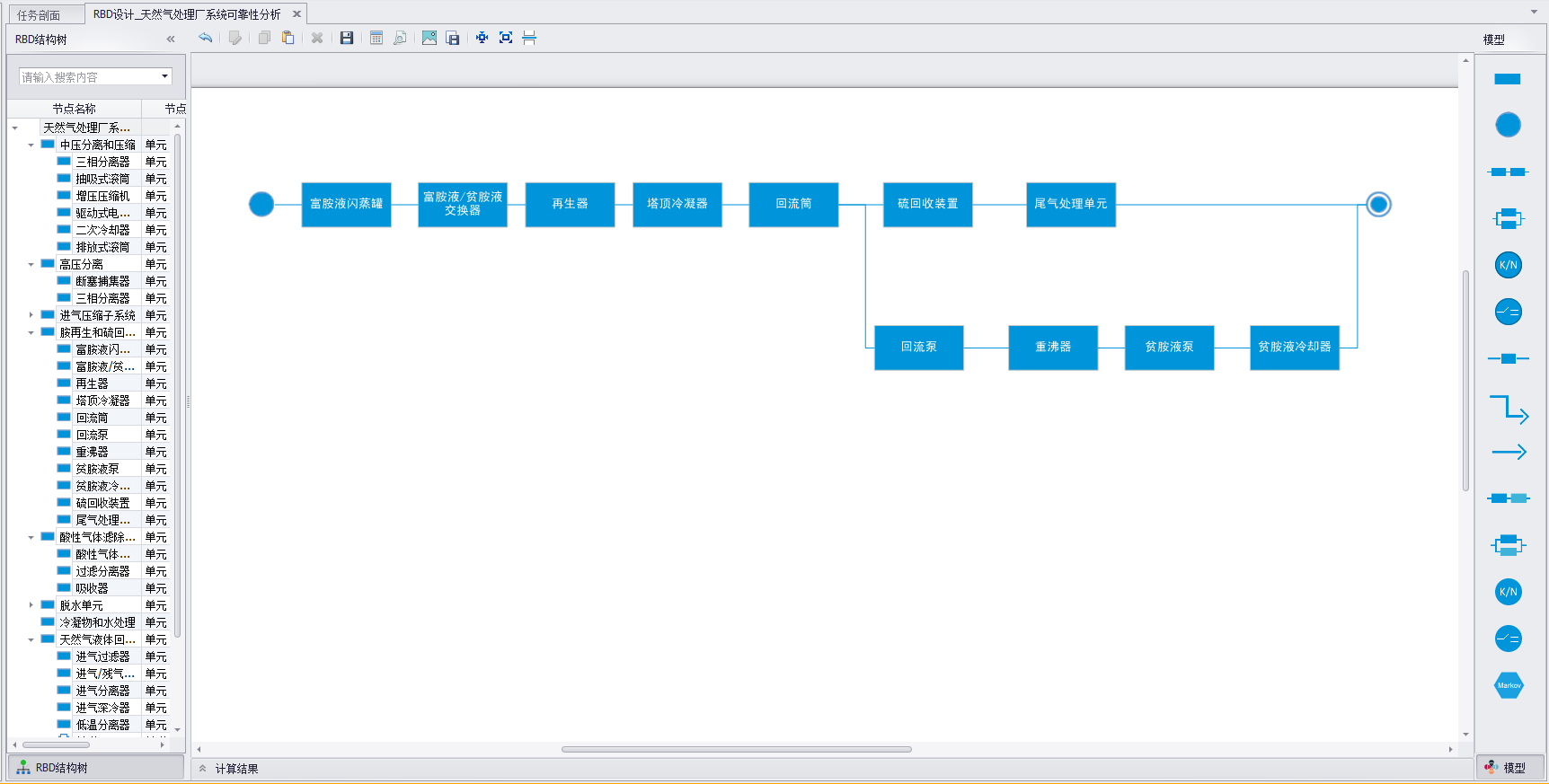Expand the 脱水单元 tree node
The width and height of the screenshot is (1549, 784).
click(31, 605)
